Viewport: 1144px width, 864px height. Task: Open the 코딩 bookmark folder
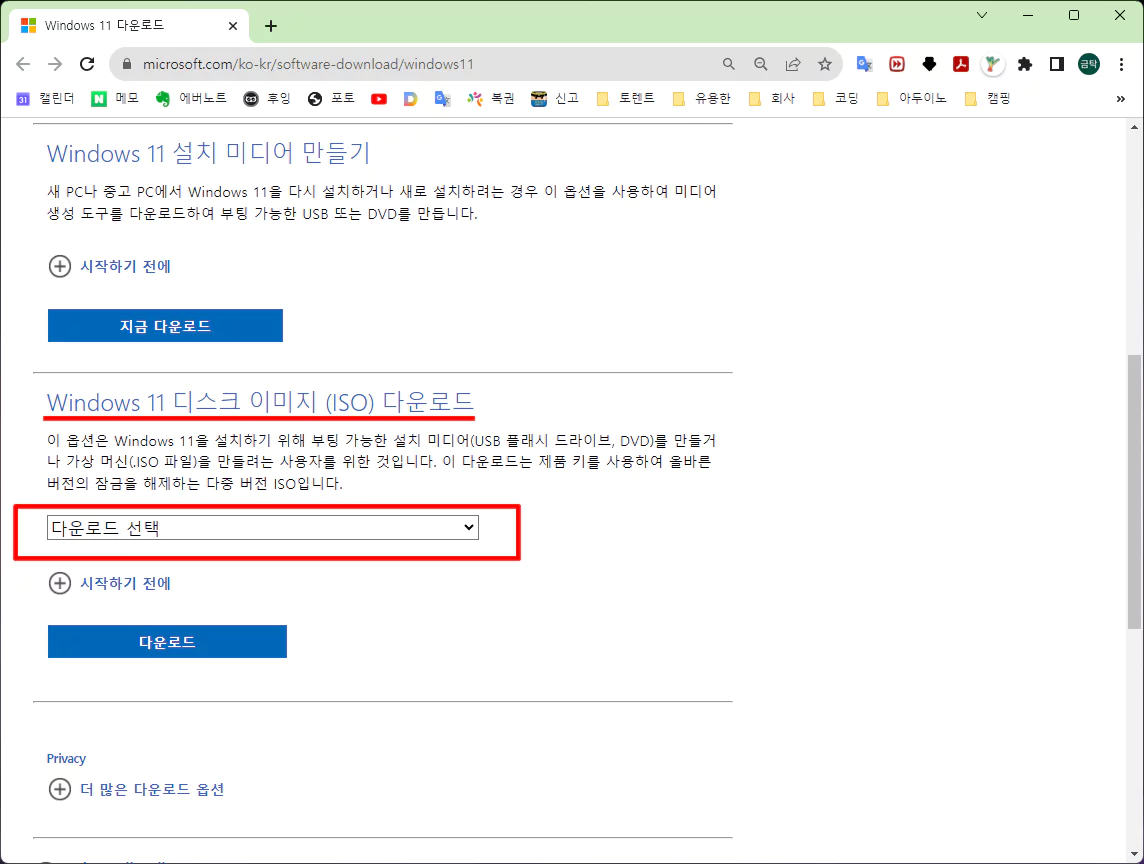tap(836, 98)
